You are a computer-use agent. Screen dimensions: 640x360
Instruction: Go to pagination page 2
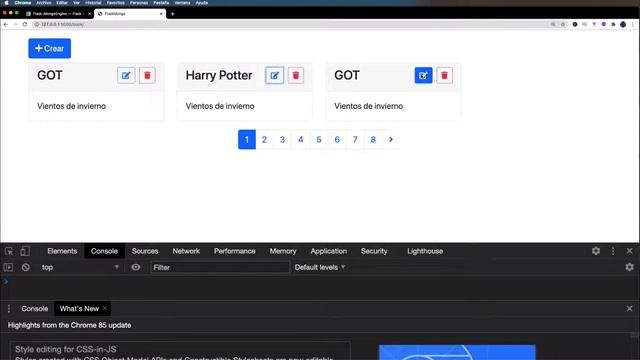(264, 140)
